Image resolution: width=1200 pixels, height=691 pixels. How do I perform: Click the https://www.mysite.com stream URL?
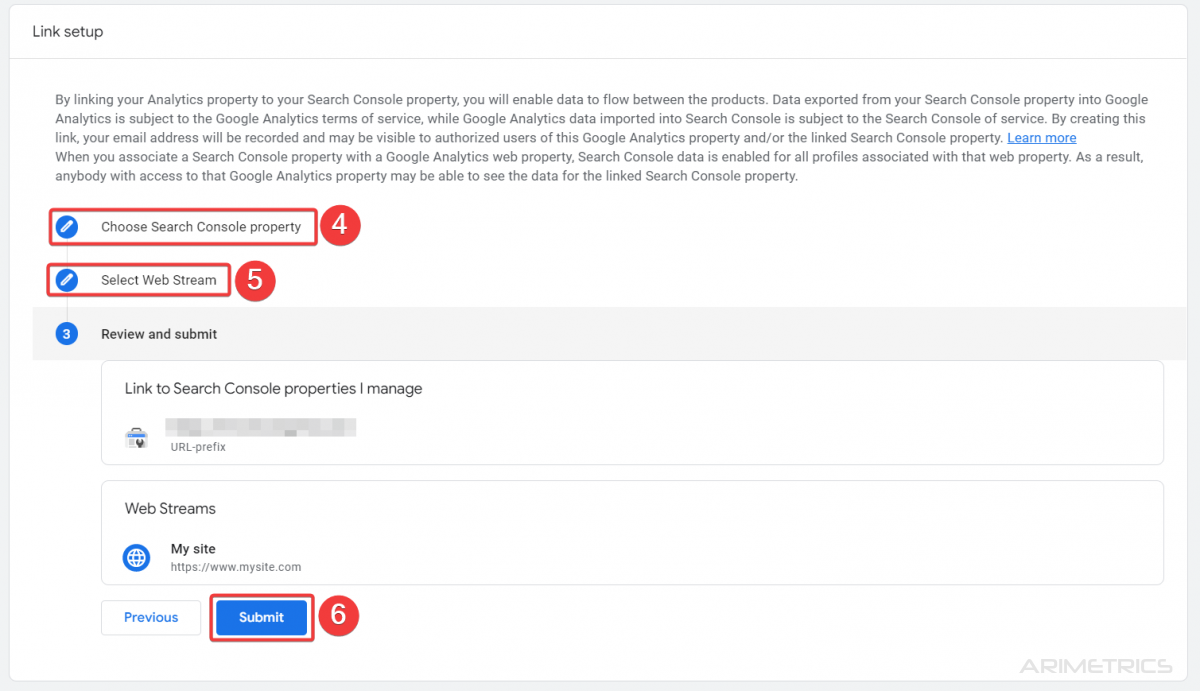[236, 567]
